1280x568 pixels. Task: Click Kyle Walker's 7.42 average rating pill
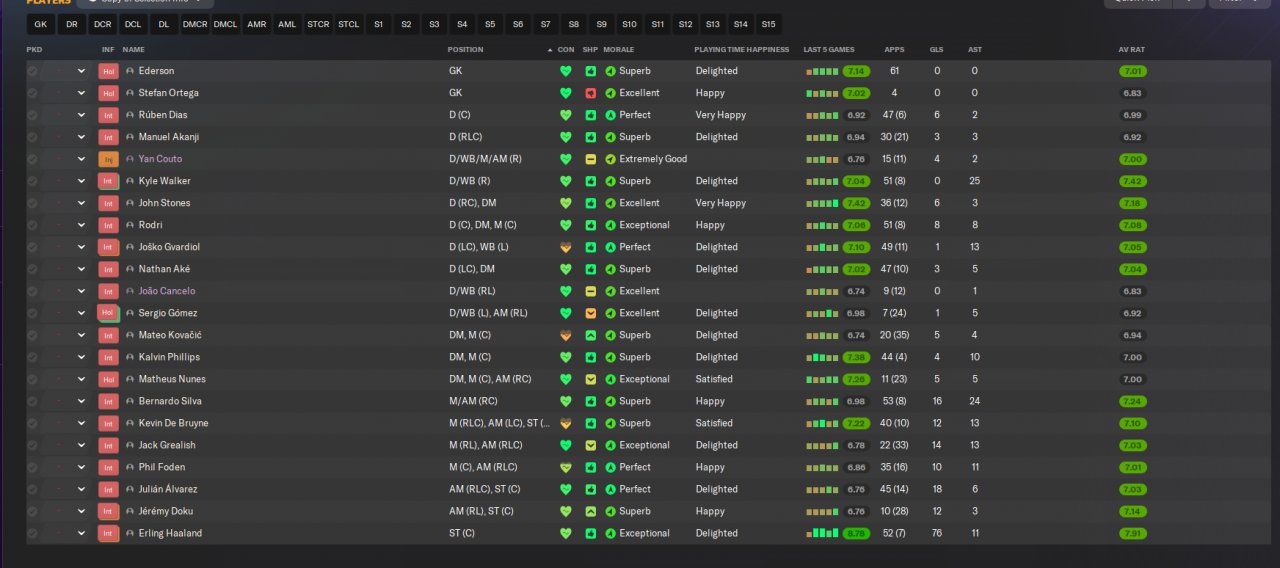tap(1133, 181)
